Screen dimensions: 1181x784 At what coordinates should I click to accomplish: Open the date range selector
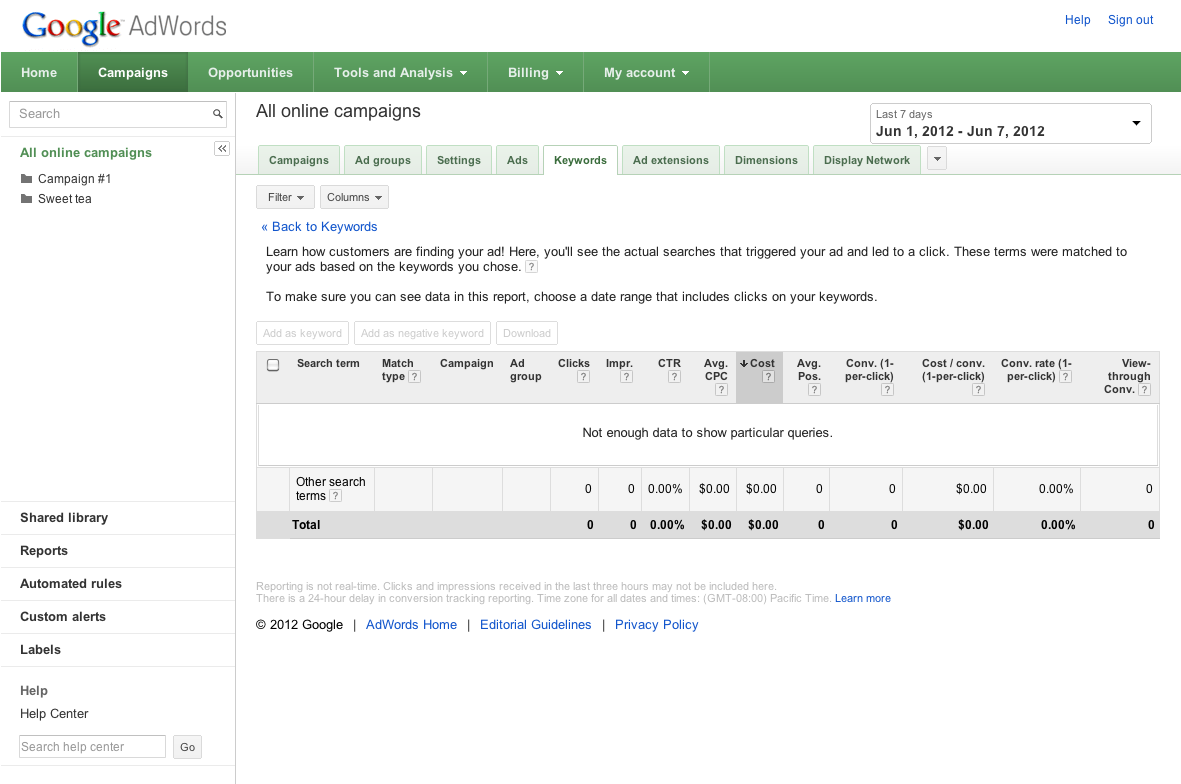pyautogui.click(x=1010, y=123)
